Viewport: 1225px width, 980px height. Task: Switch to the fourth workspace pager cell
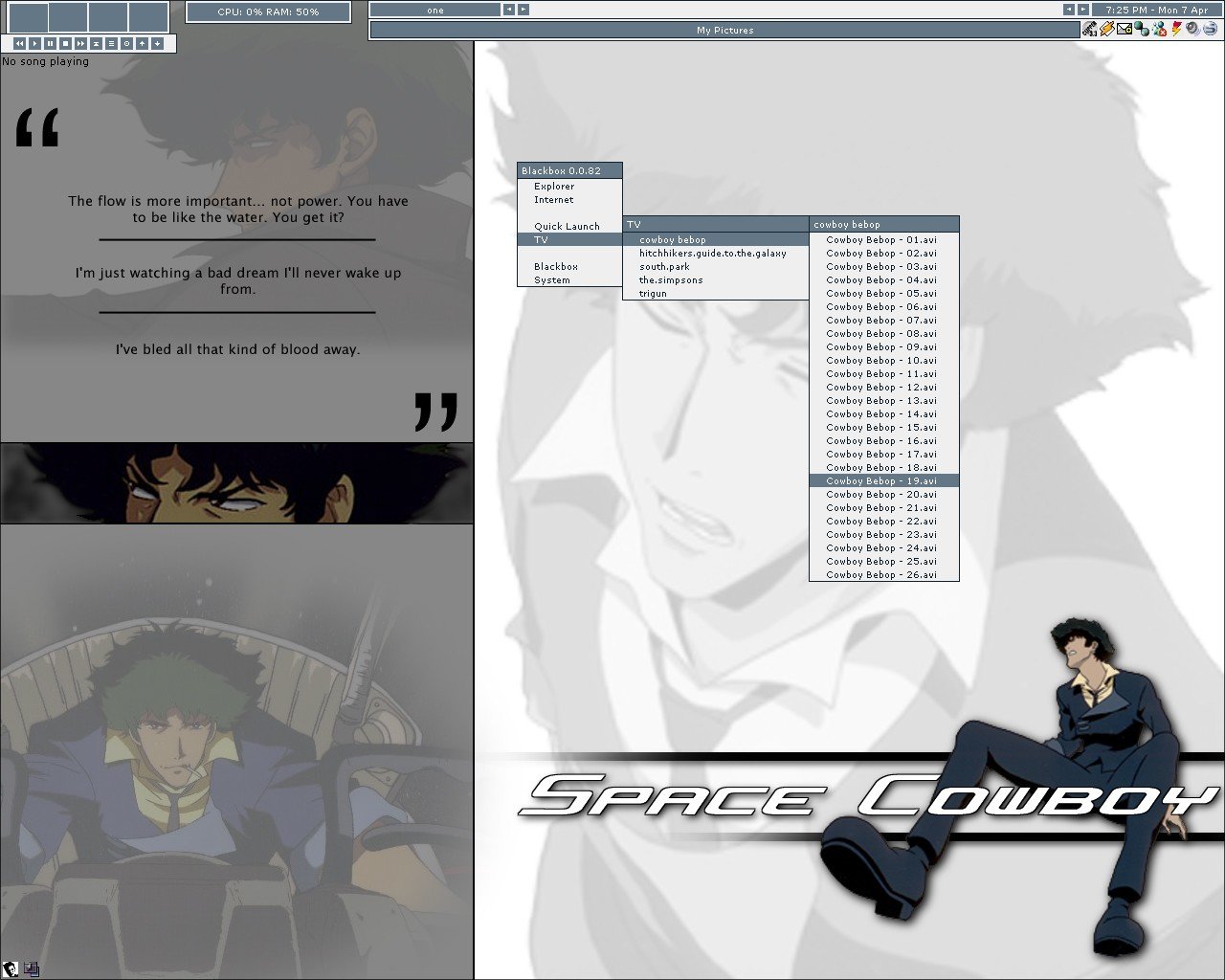[148, 16]
